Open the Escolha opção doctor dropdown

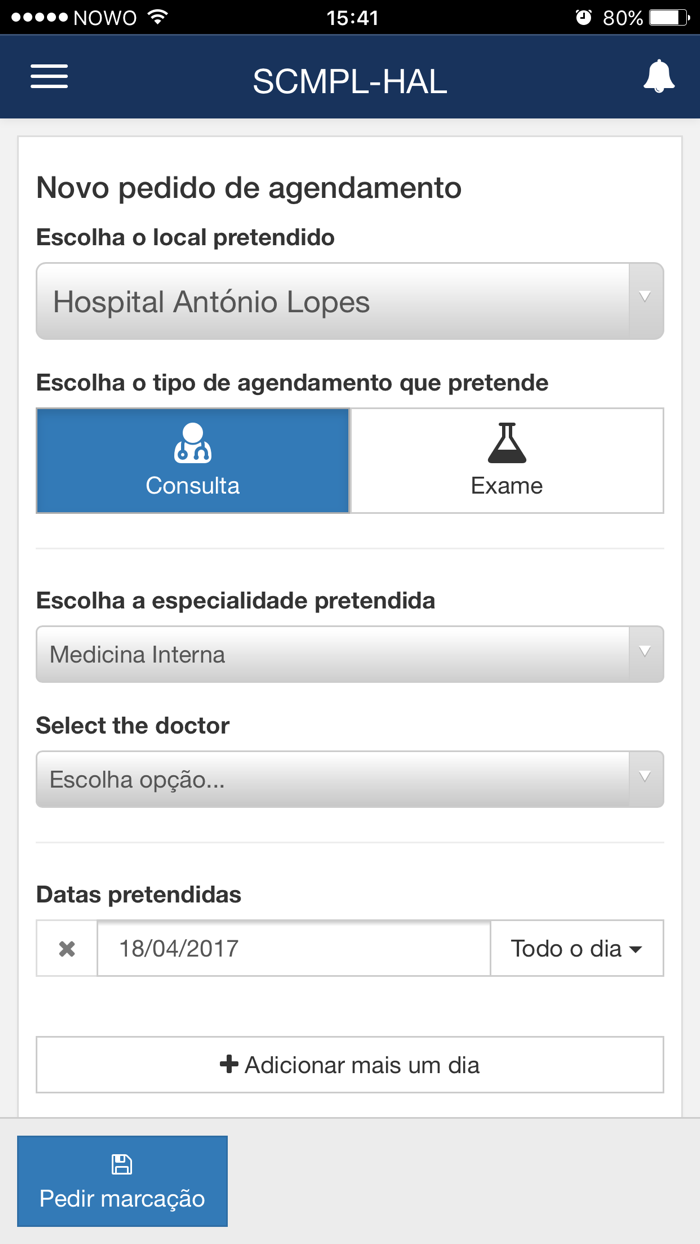pyautogui.click(x=350, y=780)
